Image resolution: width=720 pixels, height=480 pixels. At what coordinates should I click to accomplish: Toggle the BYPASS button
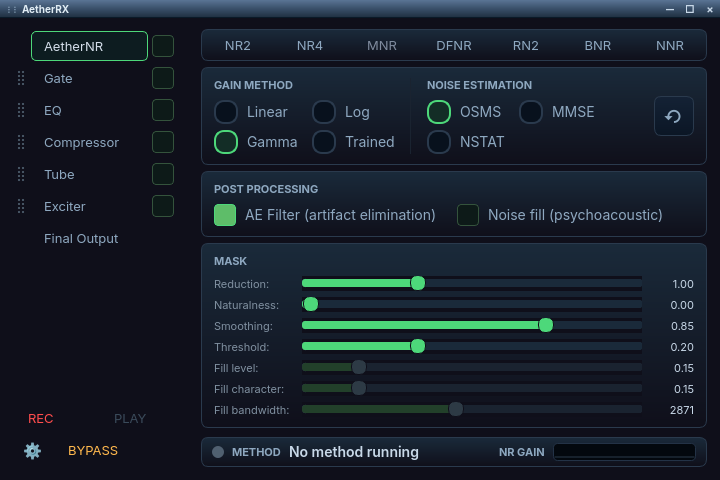tap(93, 451)
